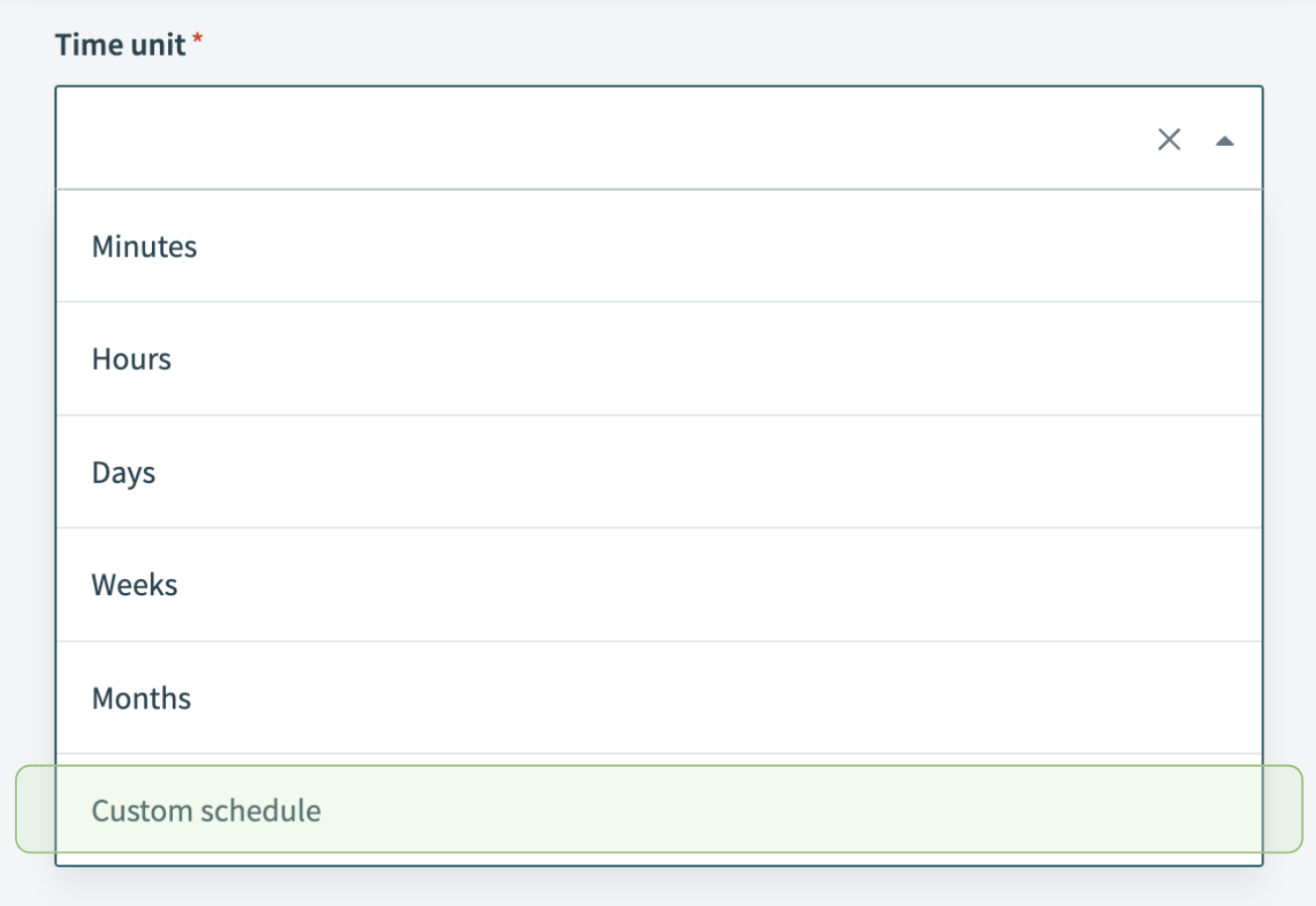Select Months from the time unit list

tap(141, 697)
